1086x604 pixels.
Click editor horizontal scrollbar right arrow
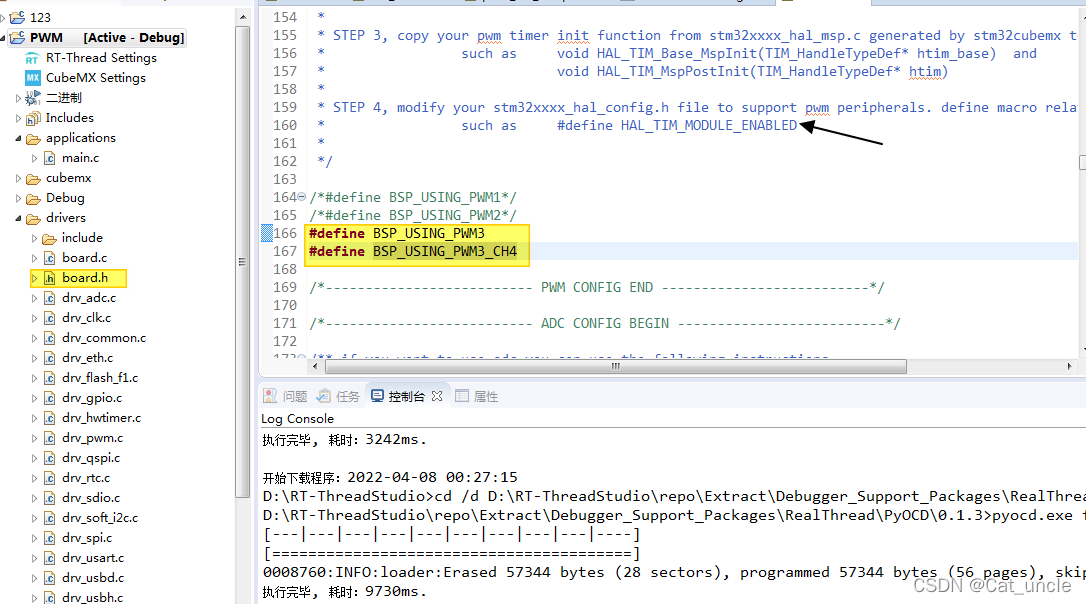(x=1069, y=366)
